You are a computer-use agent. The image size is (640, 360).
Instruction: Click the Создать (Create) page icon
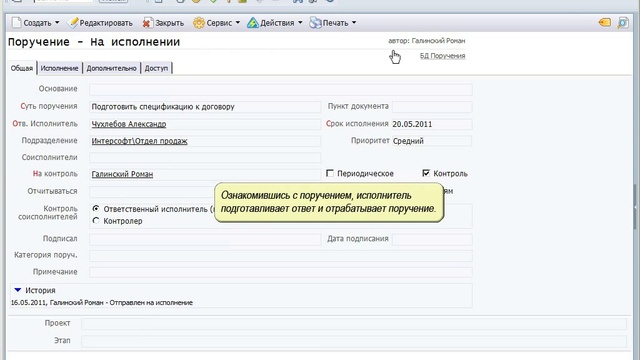click(x=16, y=23)
